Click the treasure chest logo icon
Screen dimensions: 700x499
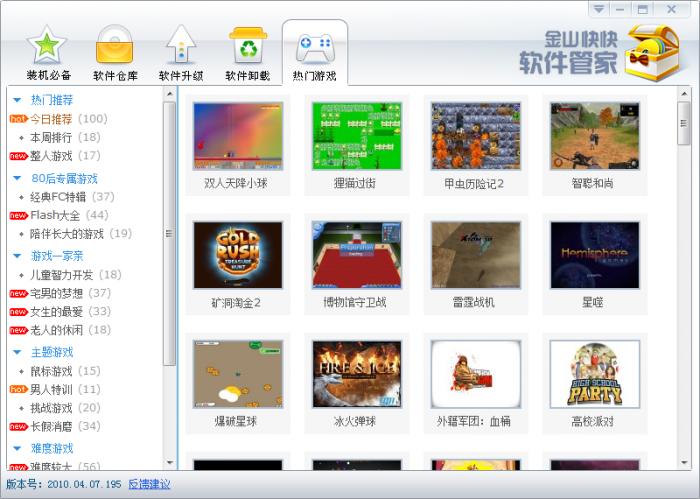tap(653, 53)
